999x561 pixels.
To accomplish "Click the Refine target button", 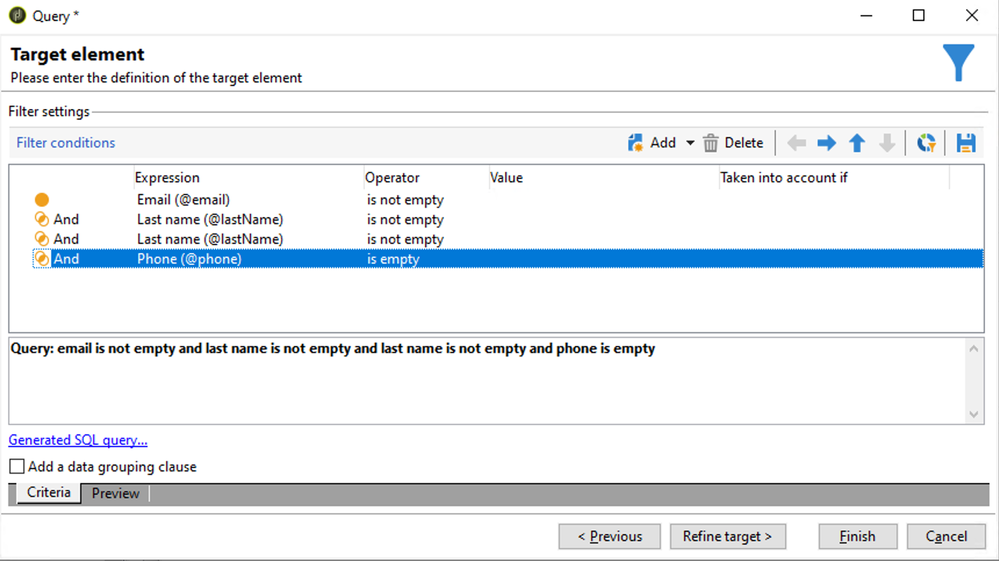I will pyautogui.click(x=727, y=537).
